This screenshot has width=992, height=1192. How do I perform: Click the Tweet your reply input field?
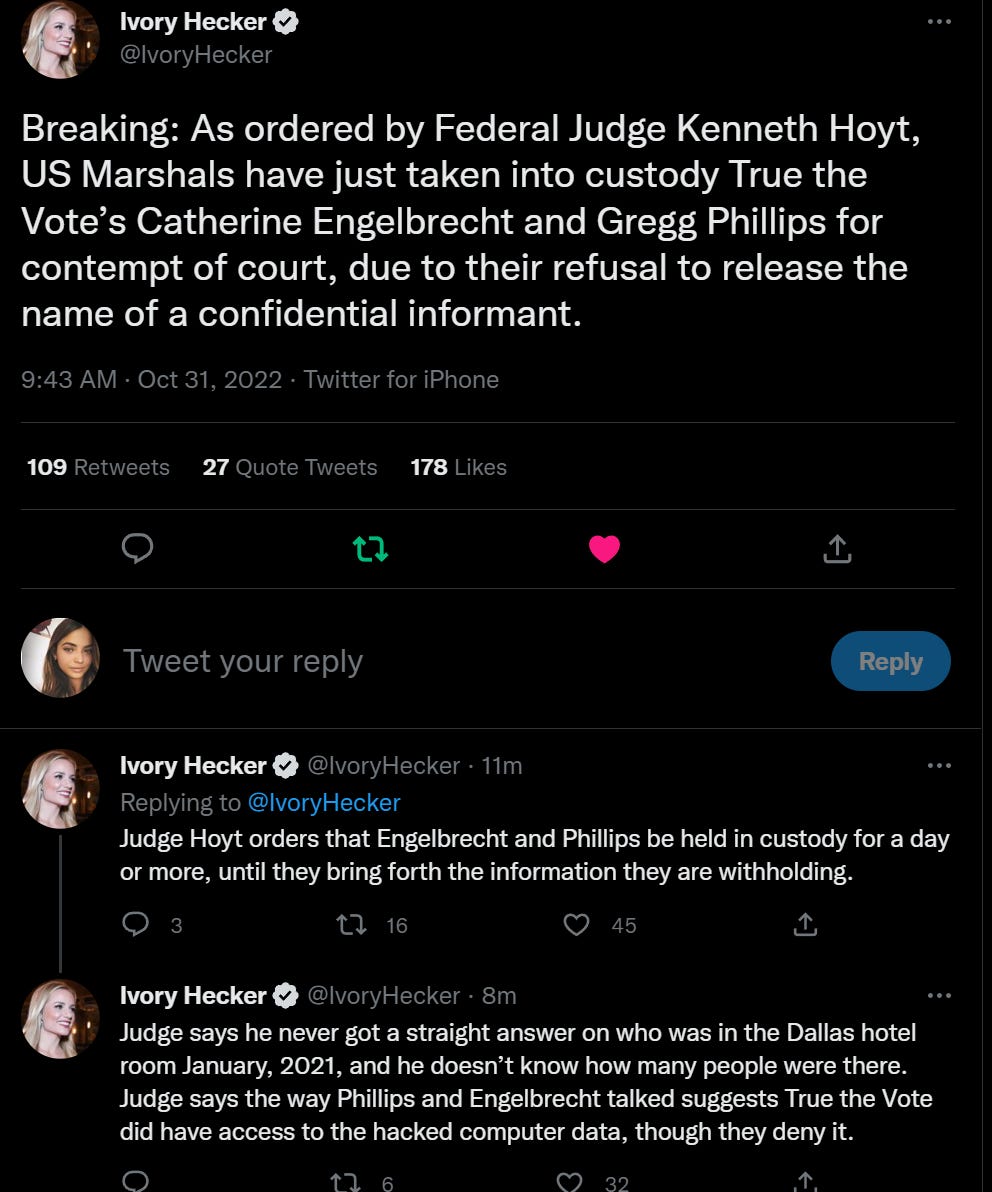[x=243, y=661]
